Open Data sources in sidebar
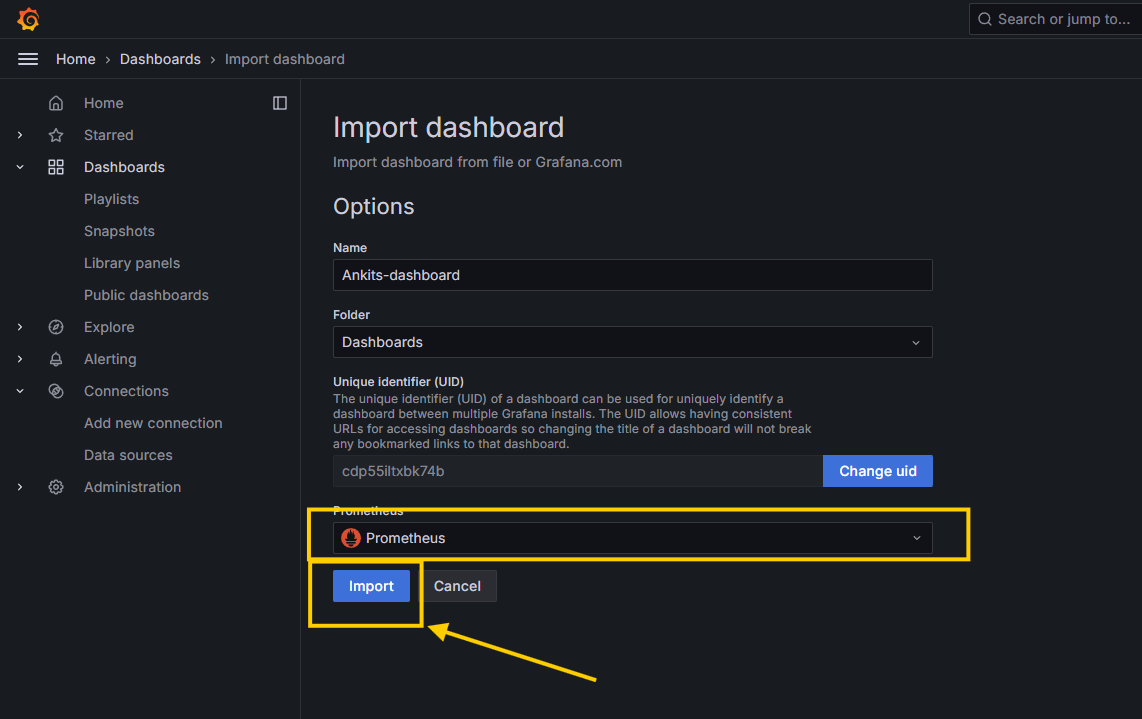1142x719 pixels. point(128,455)
